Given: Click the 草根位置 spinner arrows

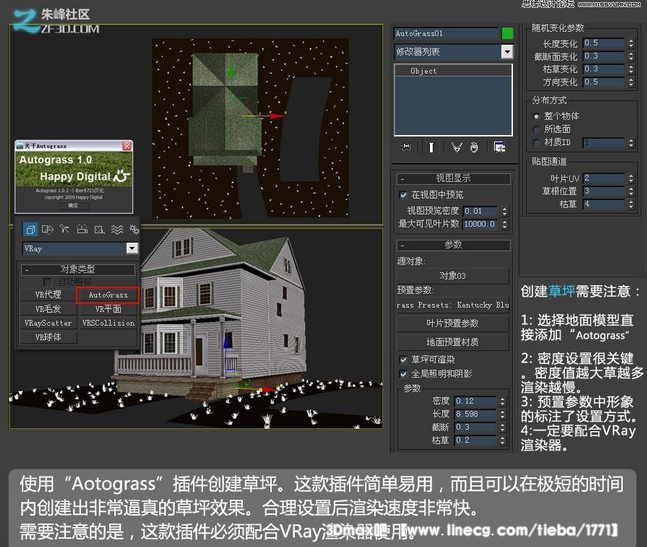Looking at the screenshot, I should [631, 191].
